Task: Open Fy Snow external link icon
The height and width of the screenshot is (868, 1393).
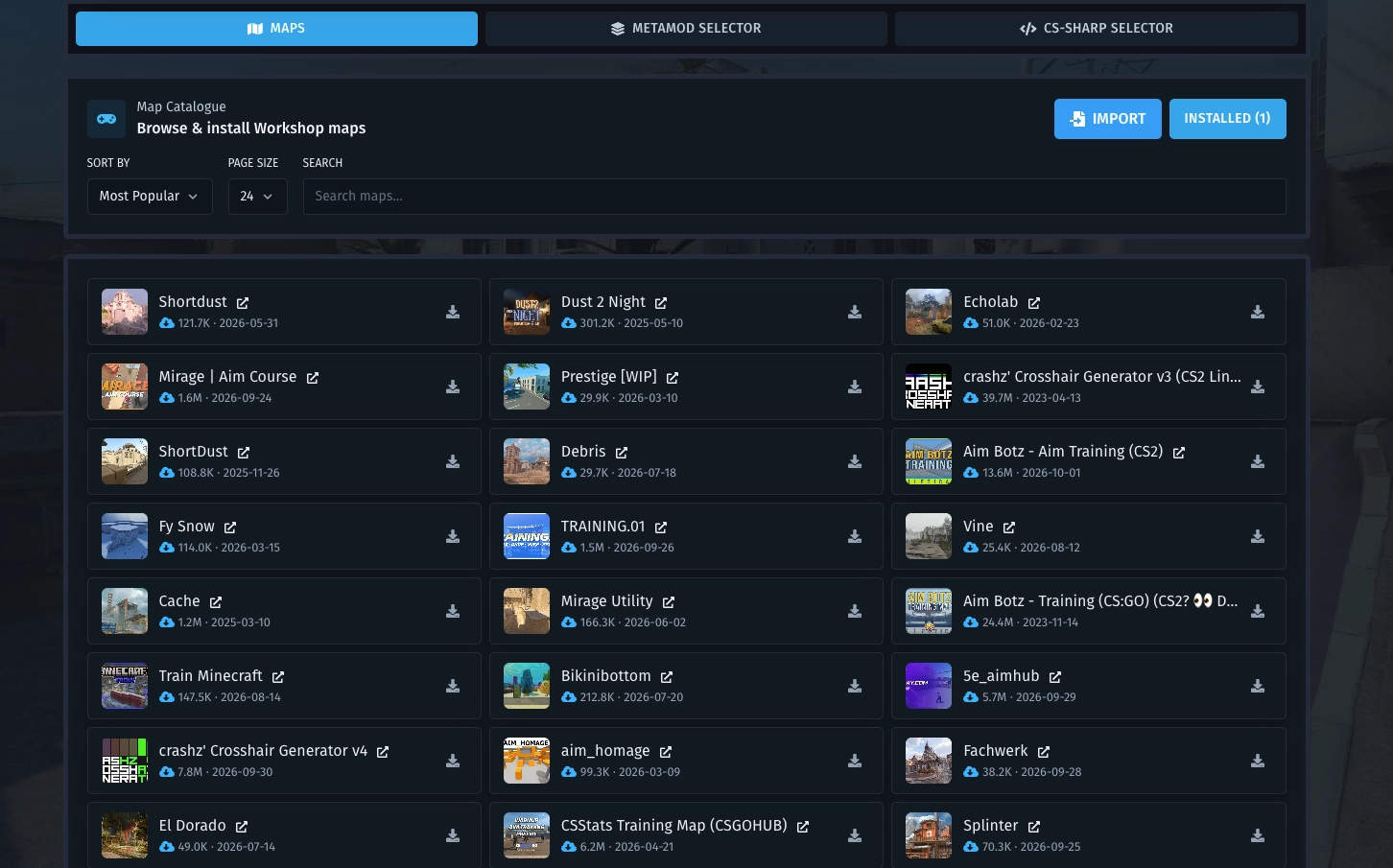Action: coord(230,528)
